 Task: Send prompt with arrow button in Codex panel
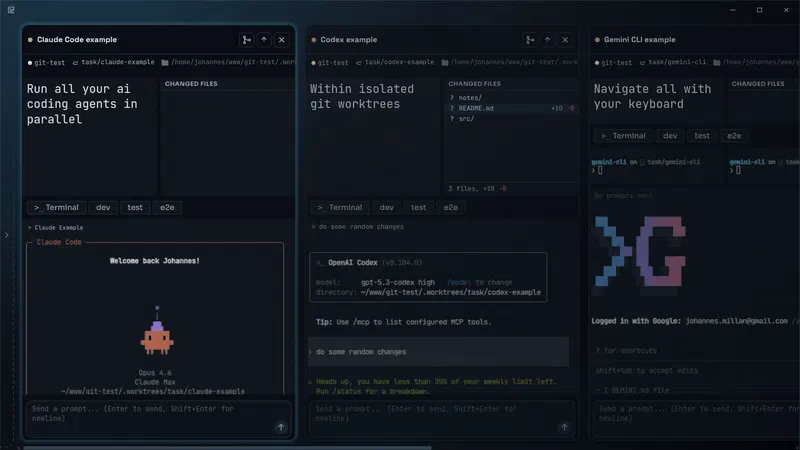tap(564, 428)
